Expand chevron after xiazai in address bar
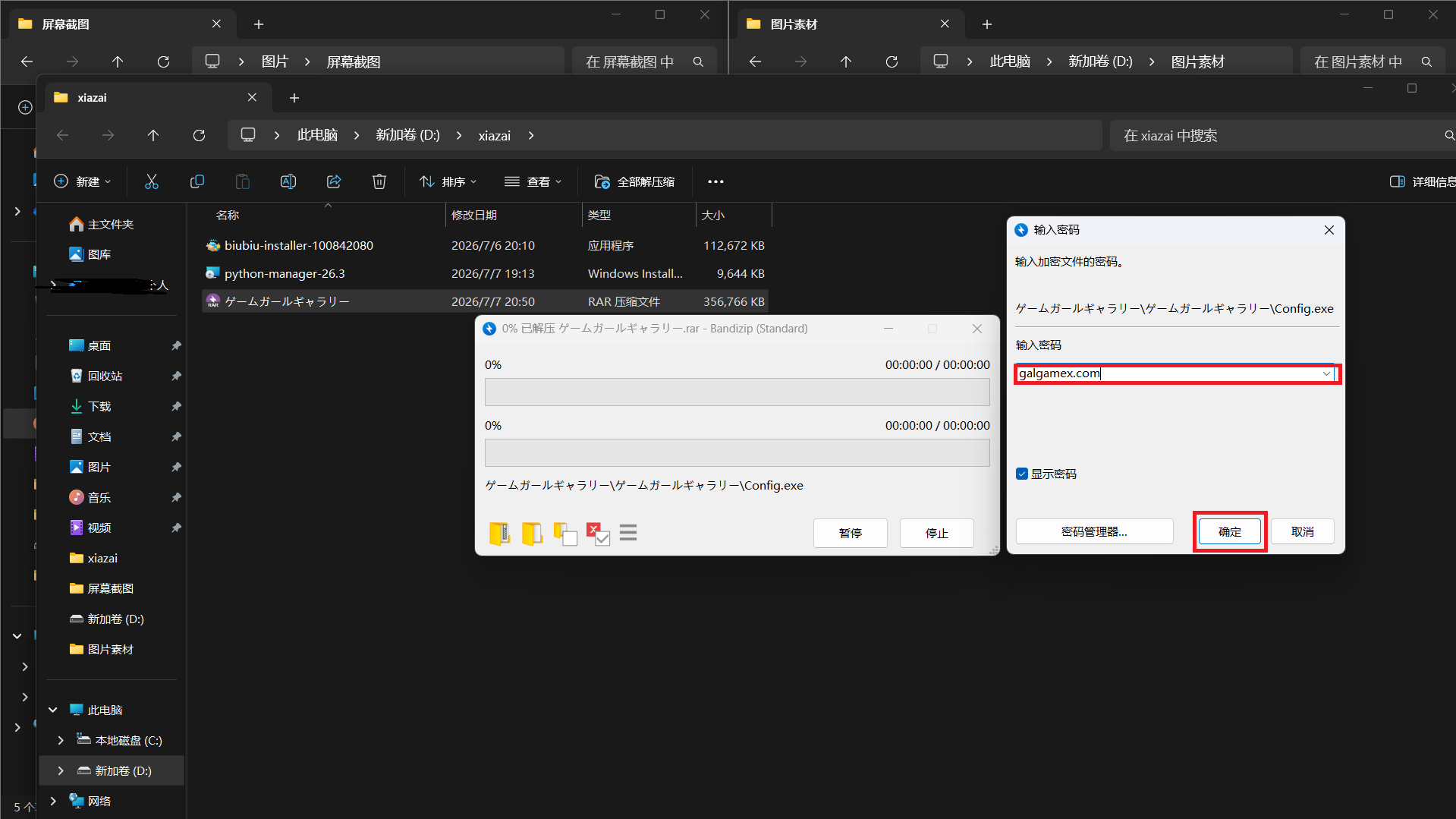 pyautogui.click(x=531, y=135)
